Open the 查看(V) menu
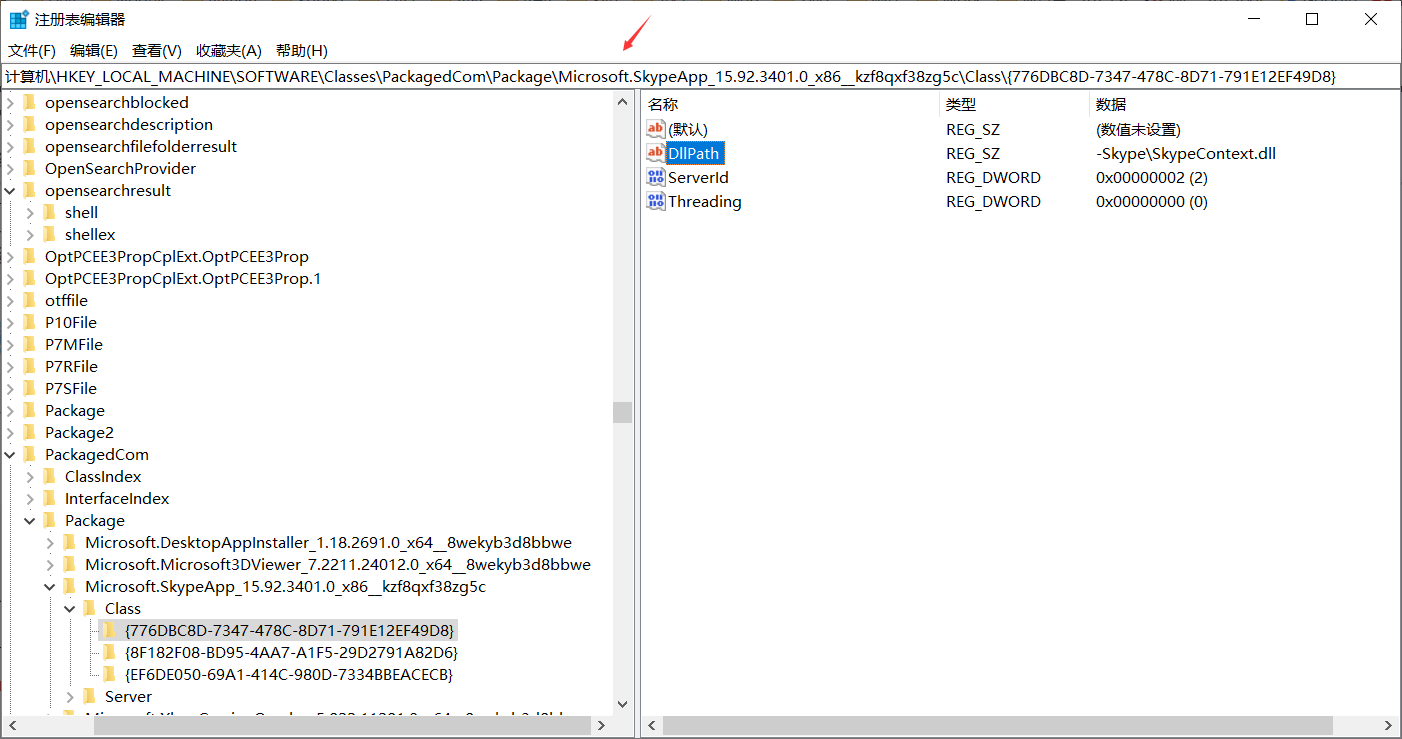1402x739 pixels. click(157, 50)
